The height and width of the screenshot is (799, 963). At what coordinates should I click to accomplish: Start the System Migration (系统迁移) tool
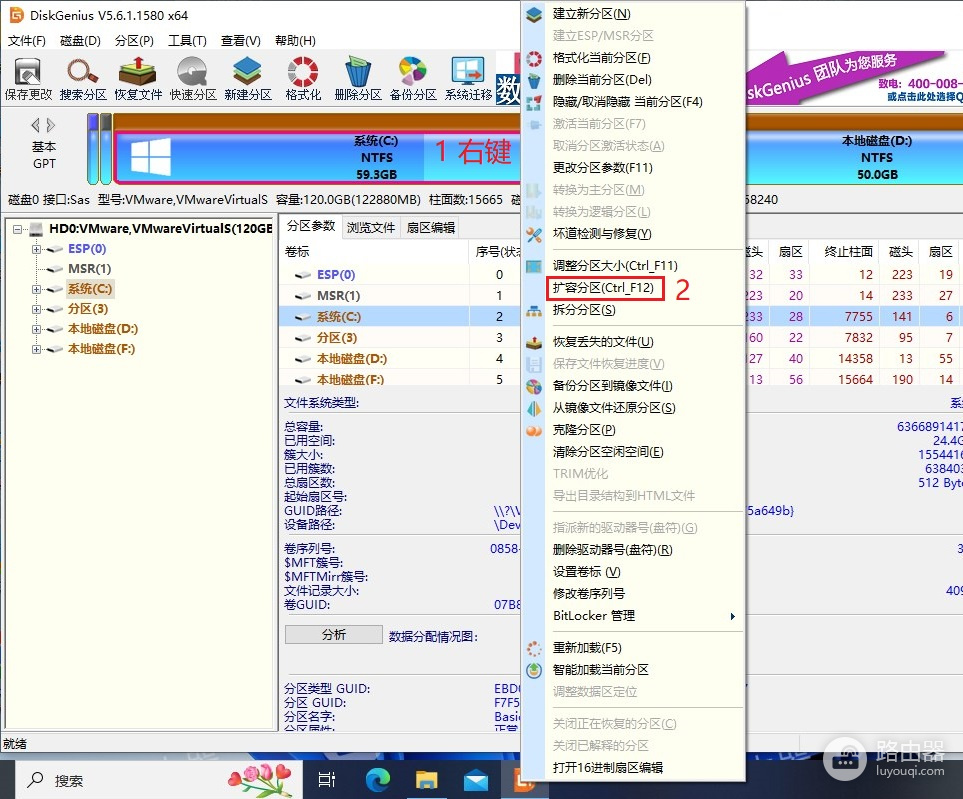point(468,79)
